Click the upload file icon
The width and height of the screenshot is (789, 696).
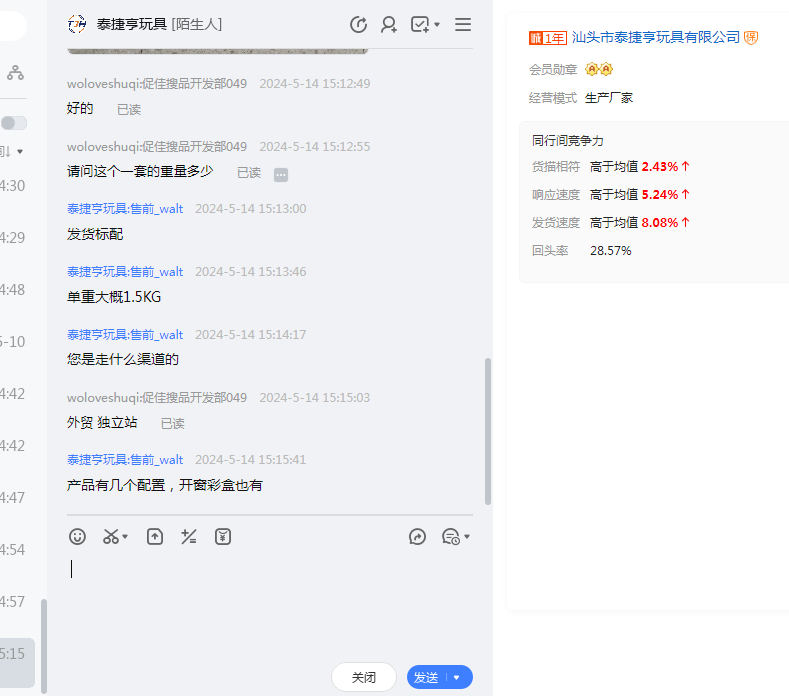coord(155,537)
